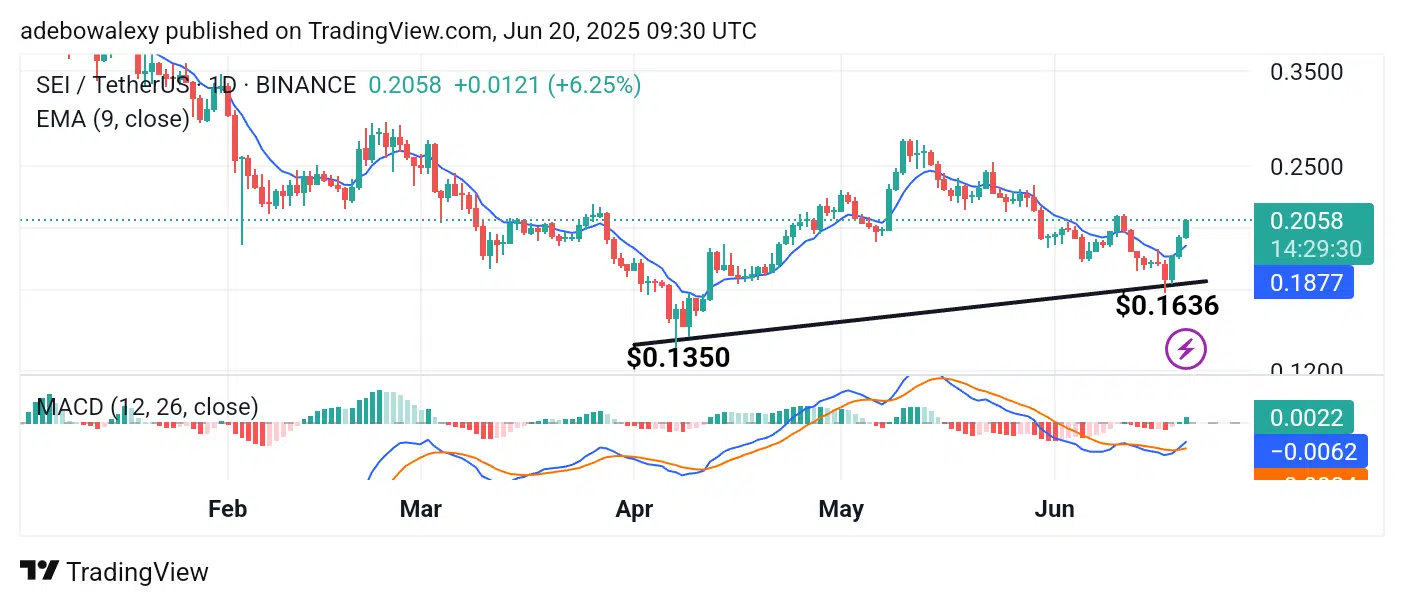The width and height of the screenshot is (1404, 606).
Task: Click the TradingView logo icon
Action: click(39, 572)
